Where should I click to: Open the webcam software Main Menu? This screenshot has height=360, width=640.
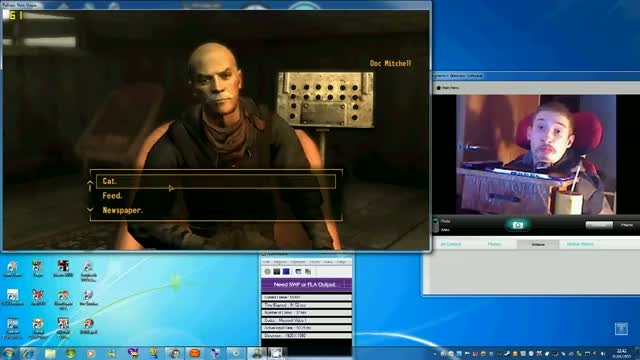coord(448,88)
